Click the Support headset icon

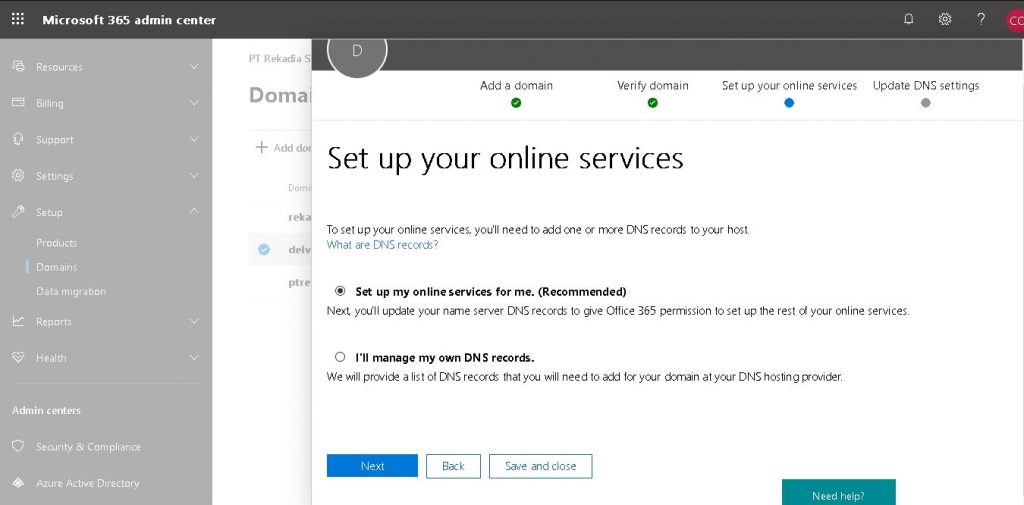(18, 139)
